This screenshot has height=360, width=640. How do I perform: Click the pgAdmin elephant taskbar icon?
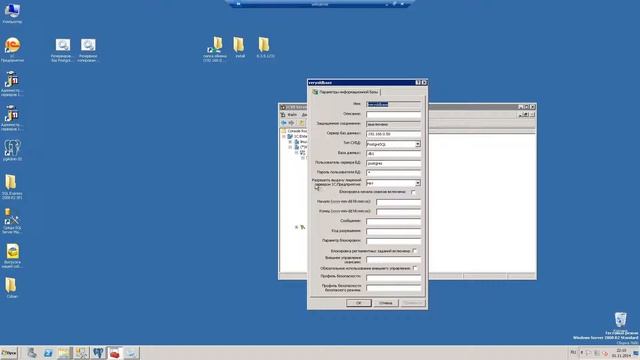tap(98, 353)
